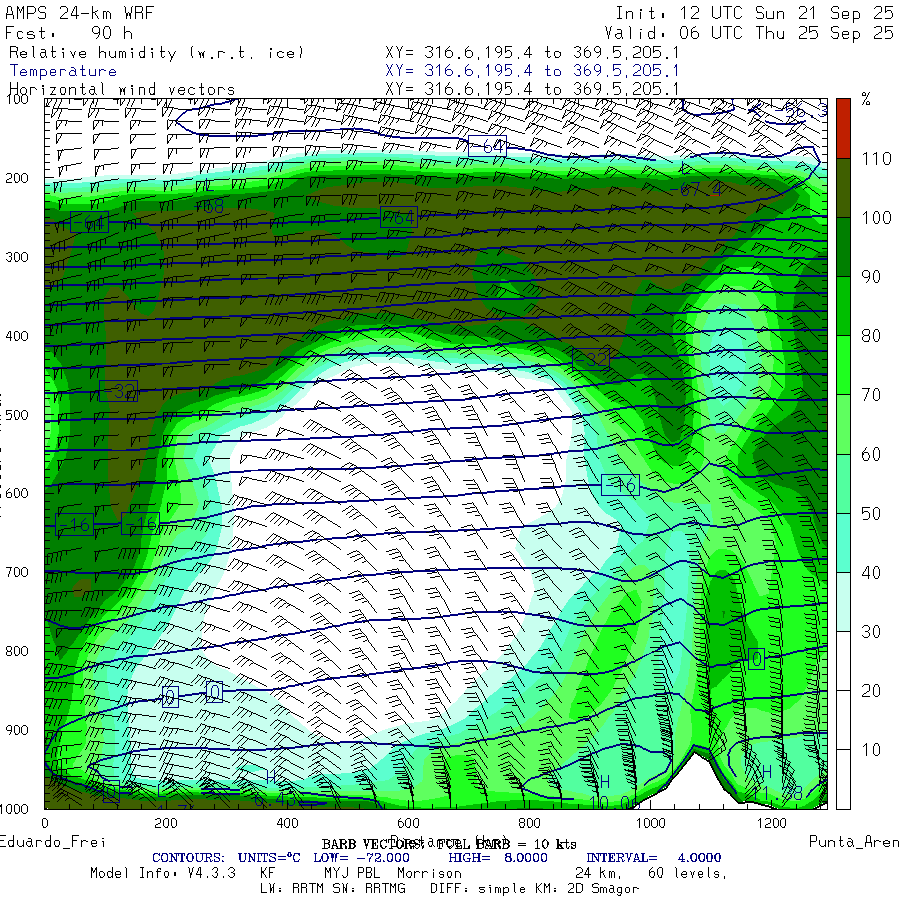Click the boxed "-16" contour label near 1000 km

[x=620, y=485]
